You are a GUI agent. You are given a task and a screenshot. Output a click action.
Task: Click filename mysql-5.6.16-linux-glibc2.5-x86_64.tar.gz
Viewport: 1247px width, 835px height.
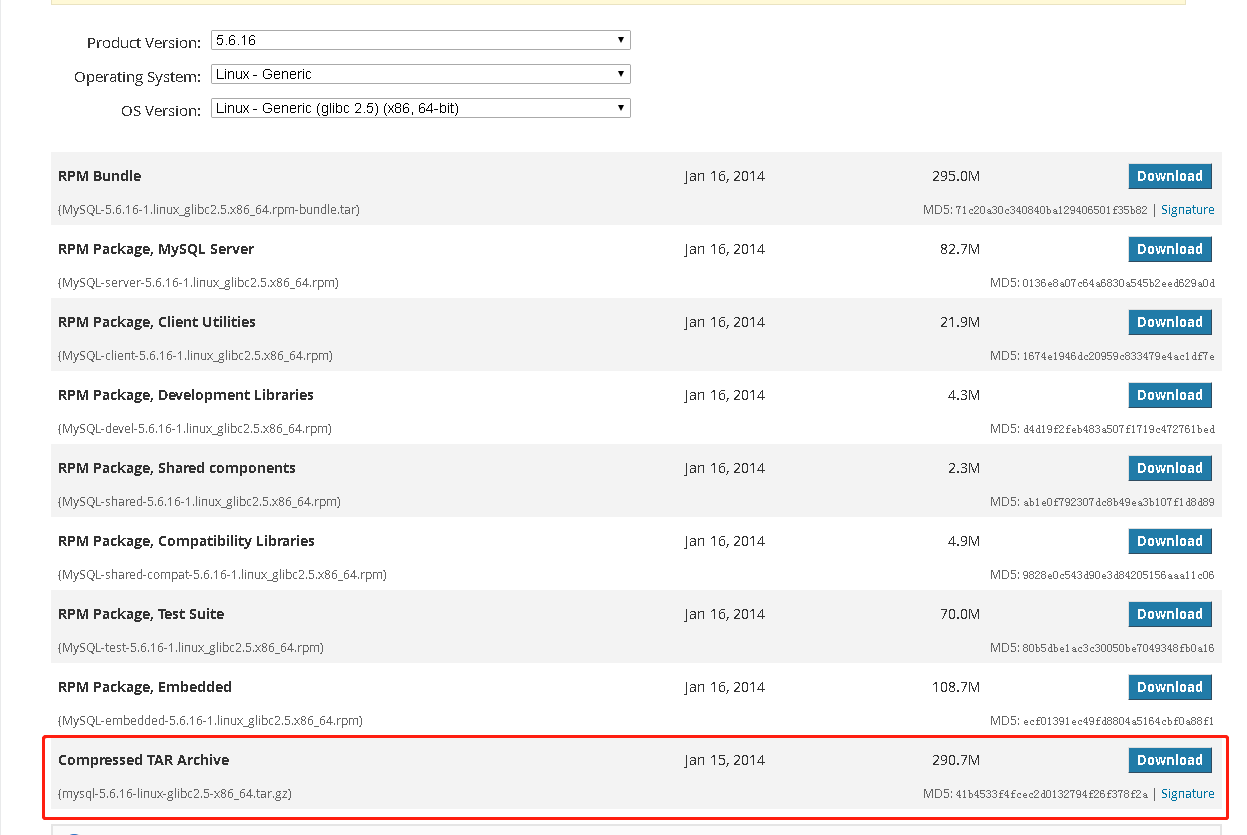pos(175,794)
